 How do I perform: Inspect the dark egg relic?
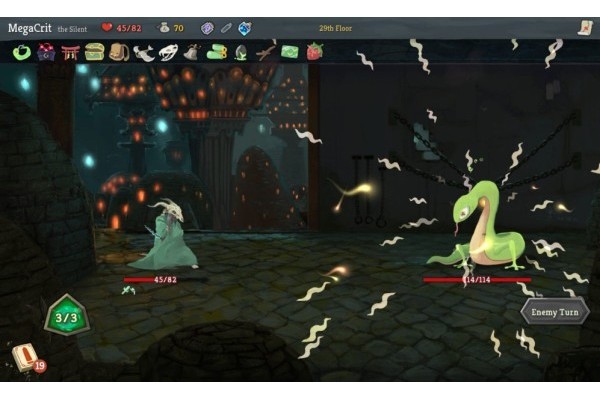tap(241, 52)
